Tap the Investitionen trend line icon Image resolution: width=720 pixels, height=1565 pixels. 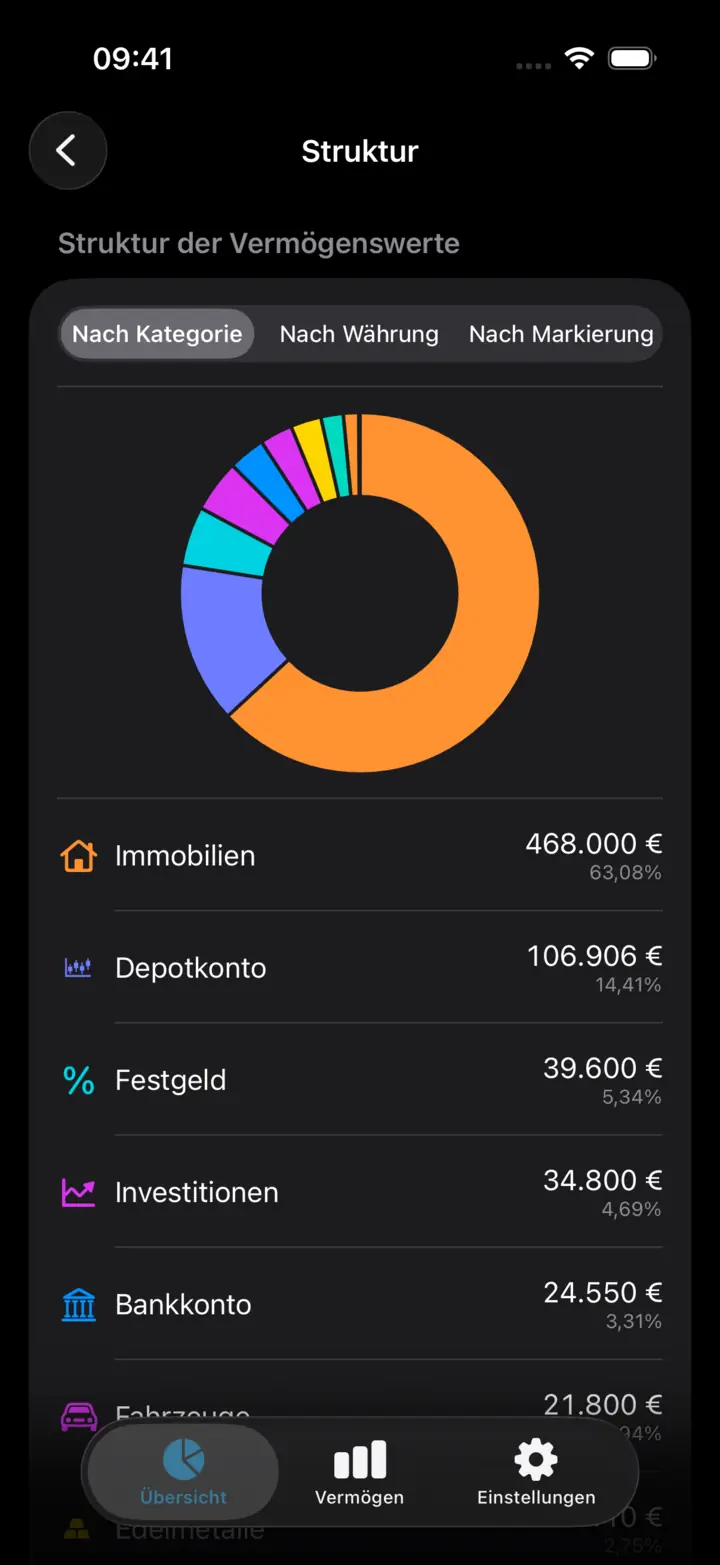[78, 1192]
